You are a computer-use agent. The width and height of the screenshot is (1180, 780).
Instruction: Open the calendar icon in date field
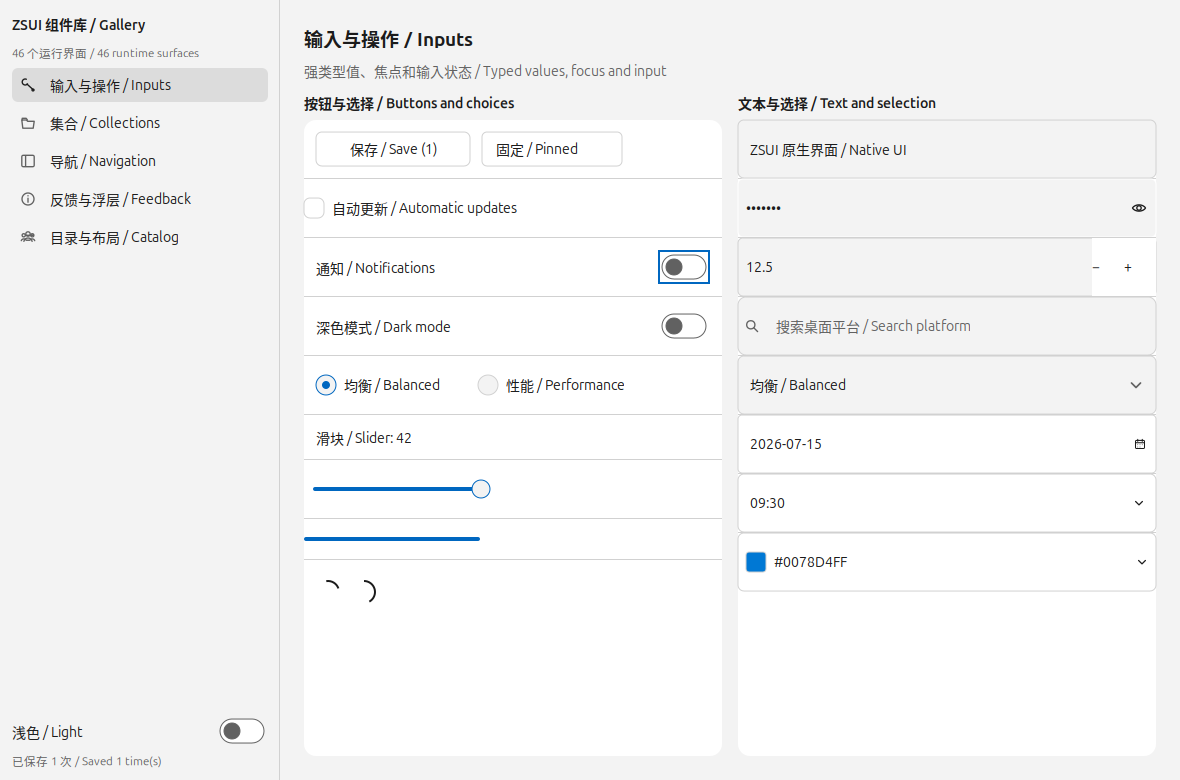(x=1139, y=444)
